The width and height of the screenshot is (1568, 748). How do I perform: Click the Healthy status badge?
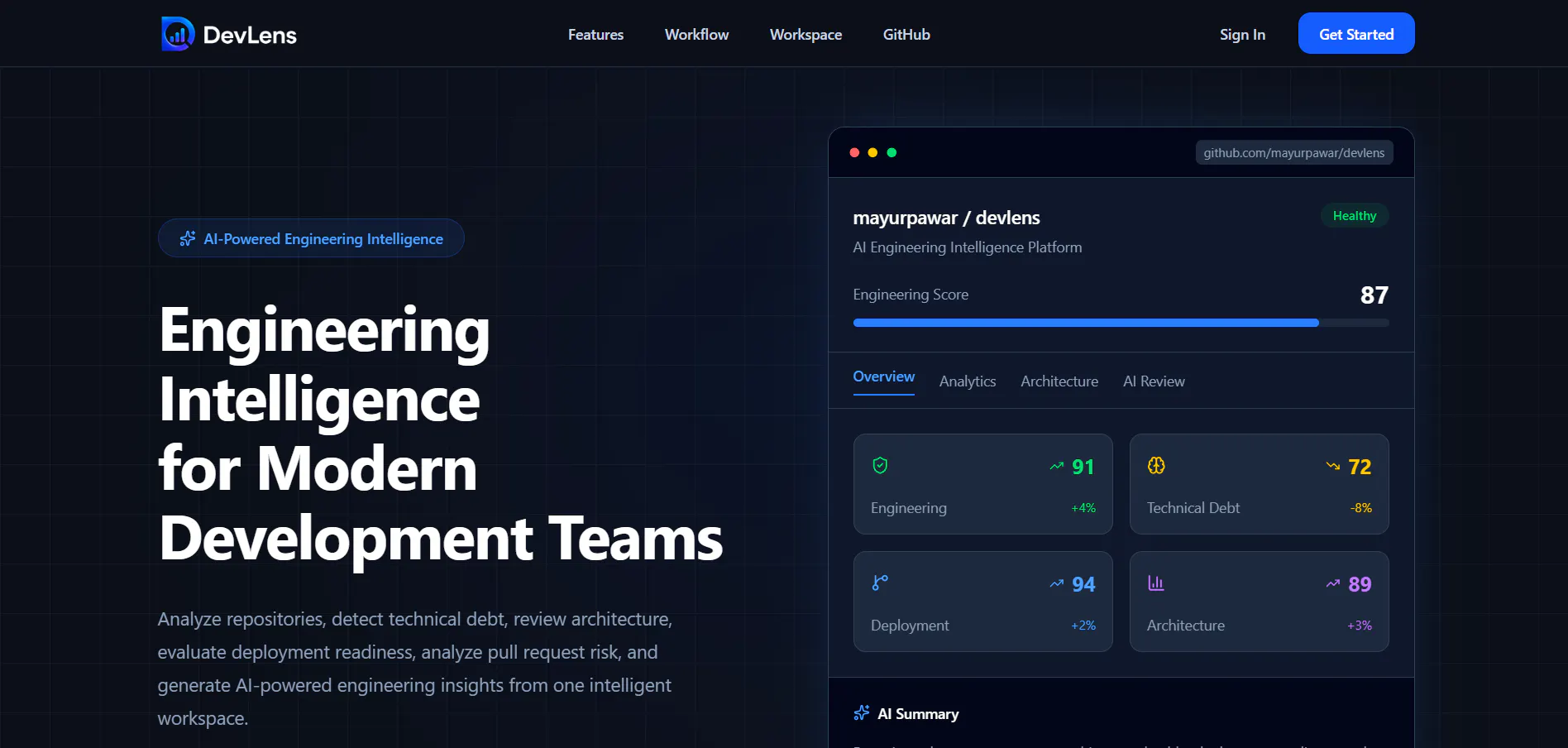click(1355, 216)
